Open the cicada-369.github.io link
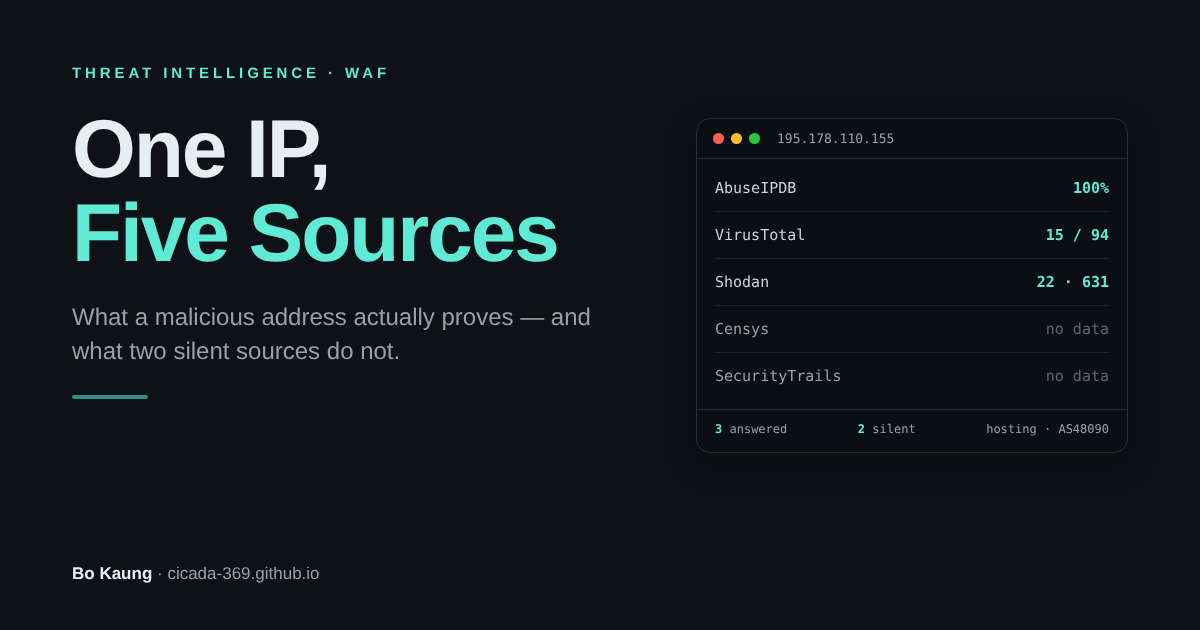1200x630 pixels. click(243, 574)
